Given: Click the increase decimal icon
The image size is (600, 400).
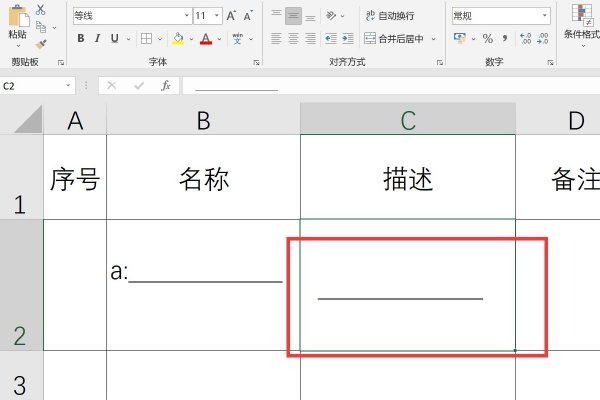Looking at the screenshot, I should pyautogui.click(x=526, y=38).
